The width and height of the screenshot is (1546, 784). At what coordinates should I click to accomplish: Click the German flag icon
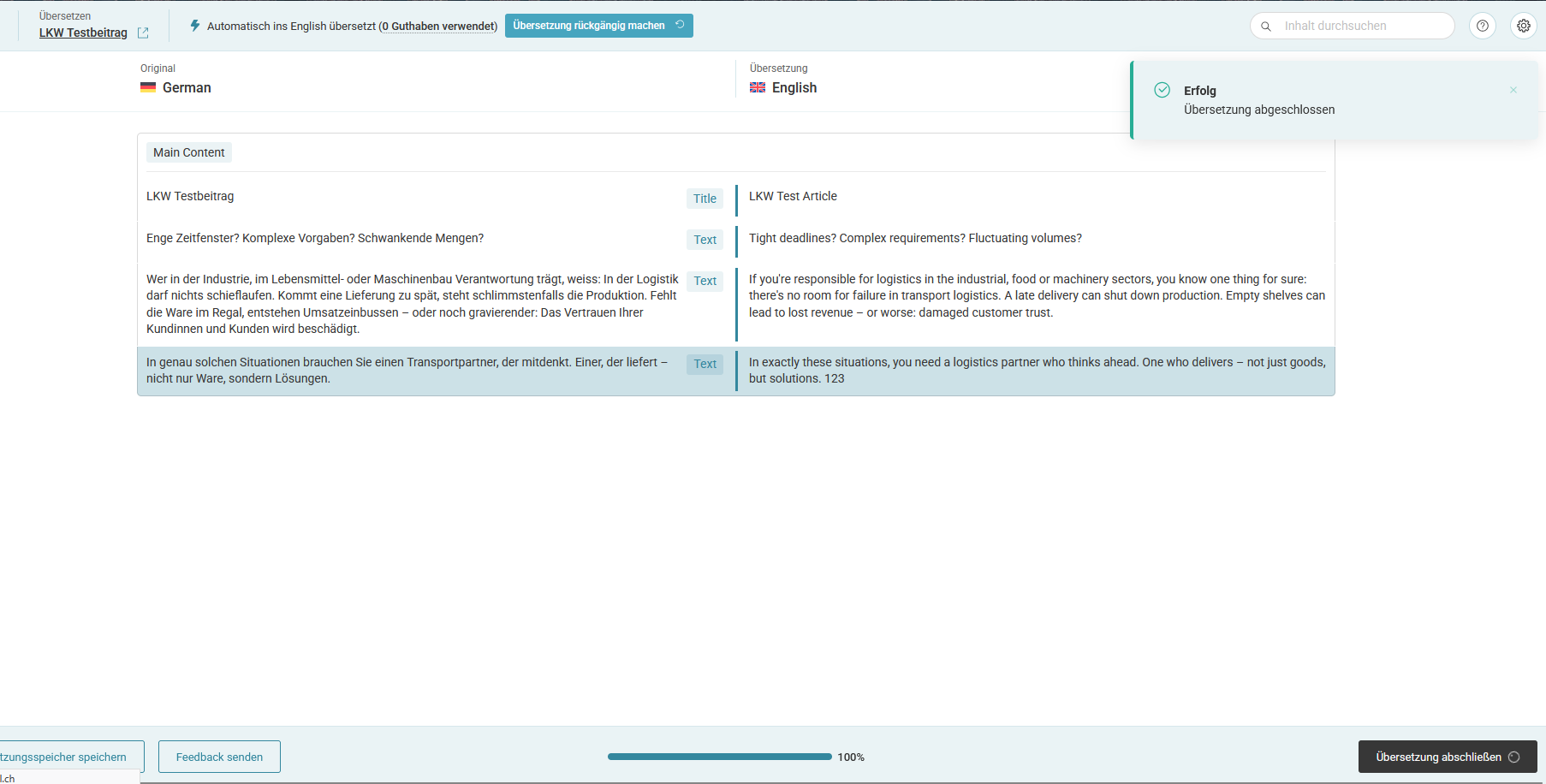[x=148, y=87]
